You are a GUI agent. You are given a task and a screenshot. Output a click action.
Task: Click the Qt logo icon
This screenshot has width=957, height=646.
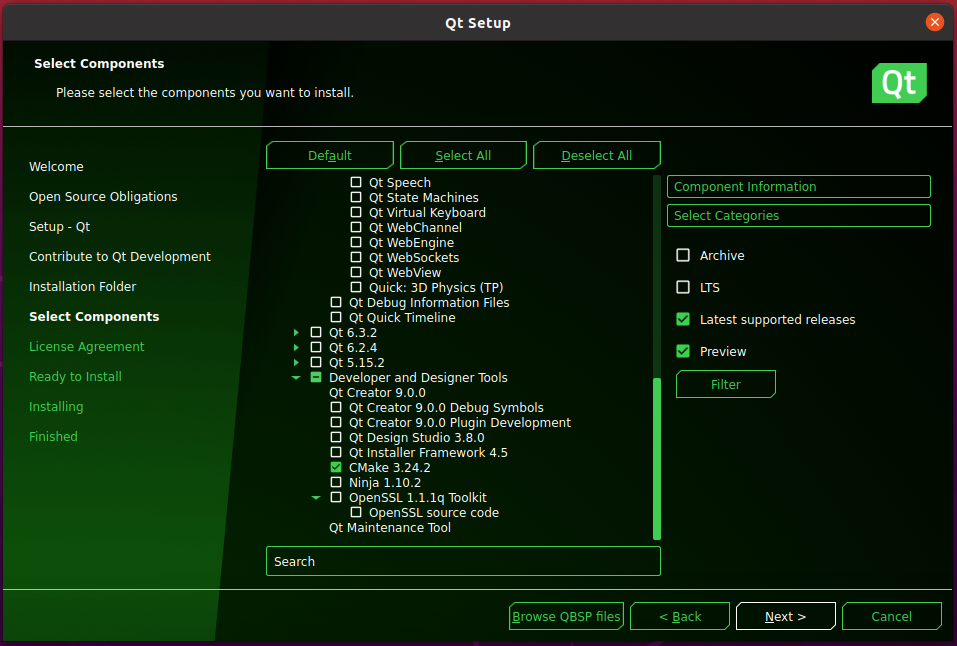[899, 83]
